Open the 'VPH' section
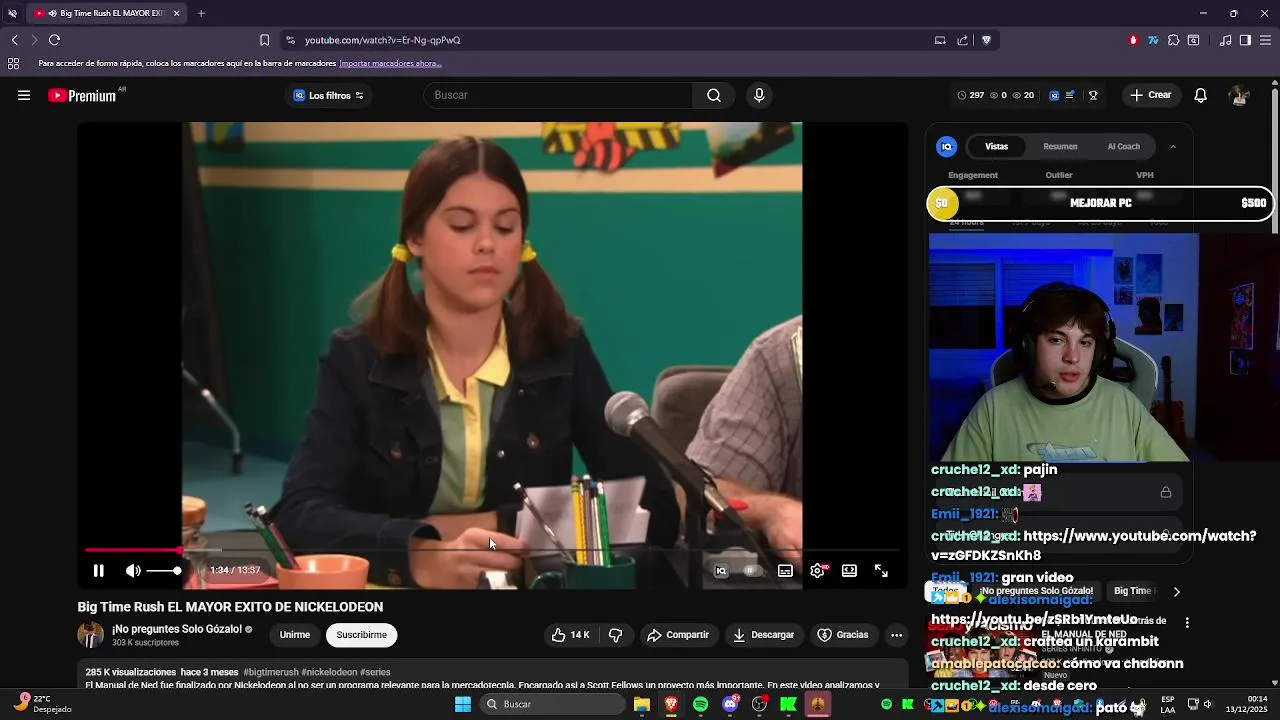 1145,175
